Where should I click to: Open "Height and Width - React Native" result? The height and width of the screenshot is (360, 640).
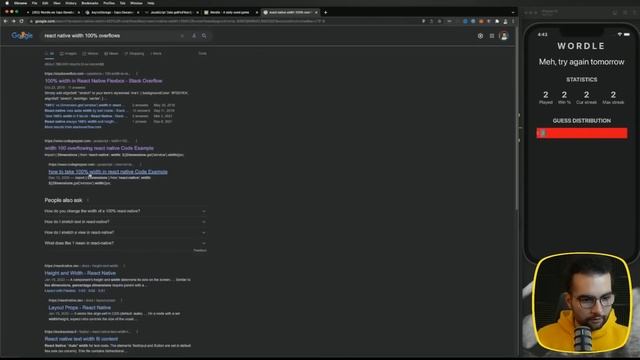click(80, 273)
